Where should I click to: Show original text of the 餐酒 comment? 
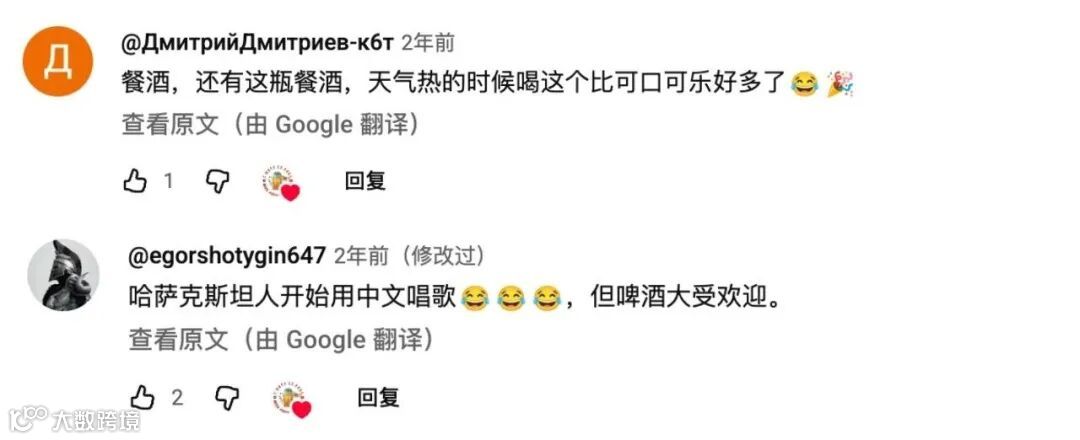tap(271, 125)
